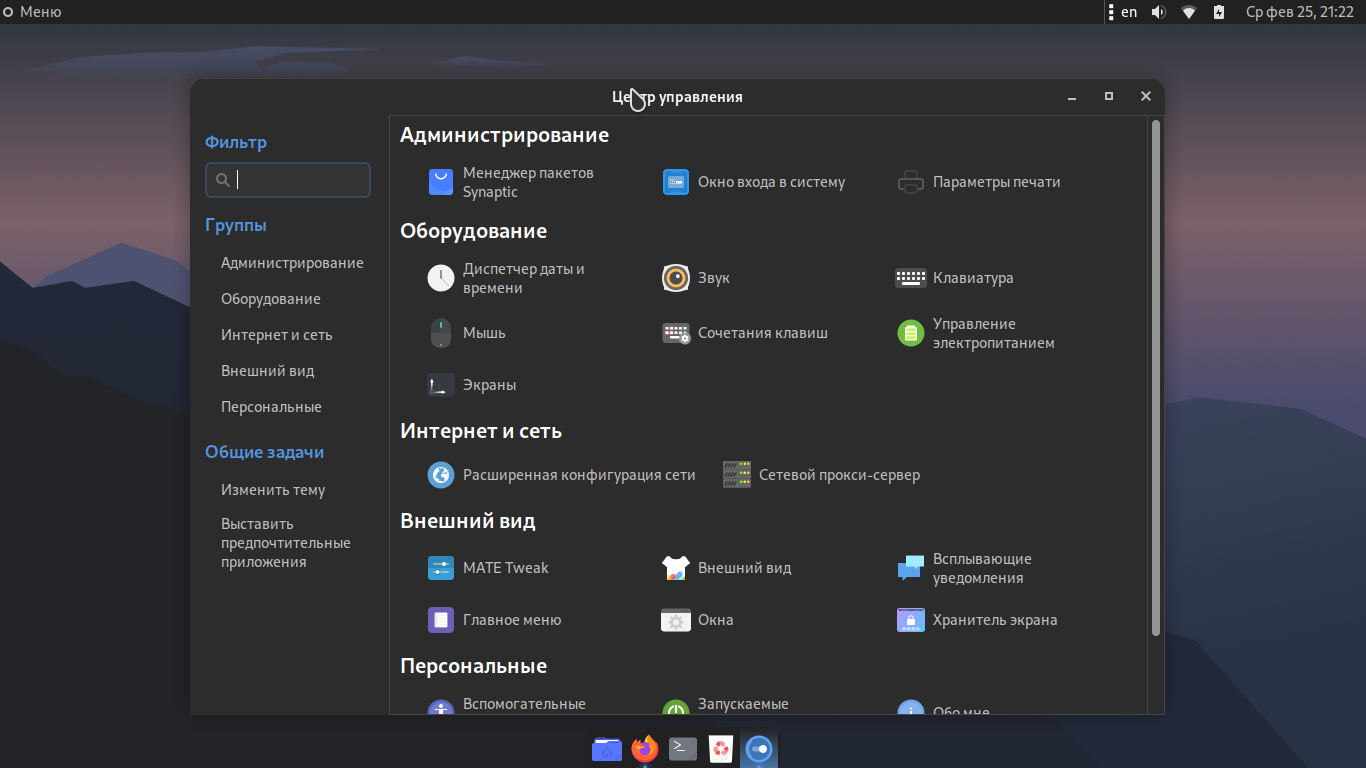Click Выставить предпочтительные приложения task
1366x768 pixels.
pyautogui.click(x=286, y=543)
